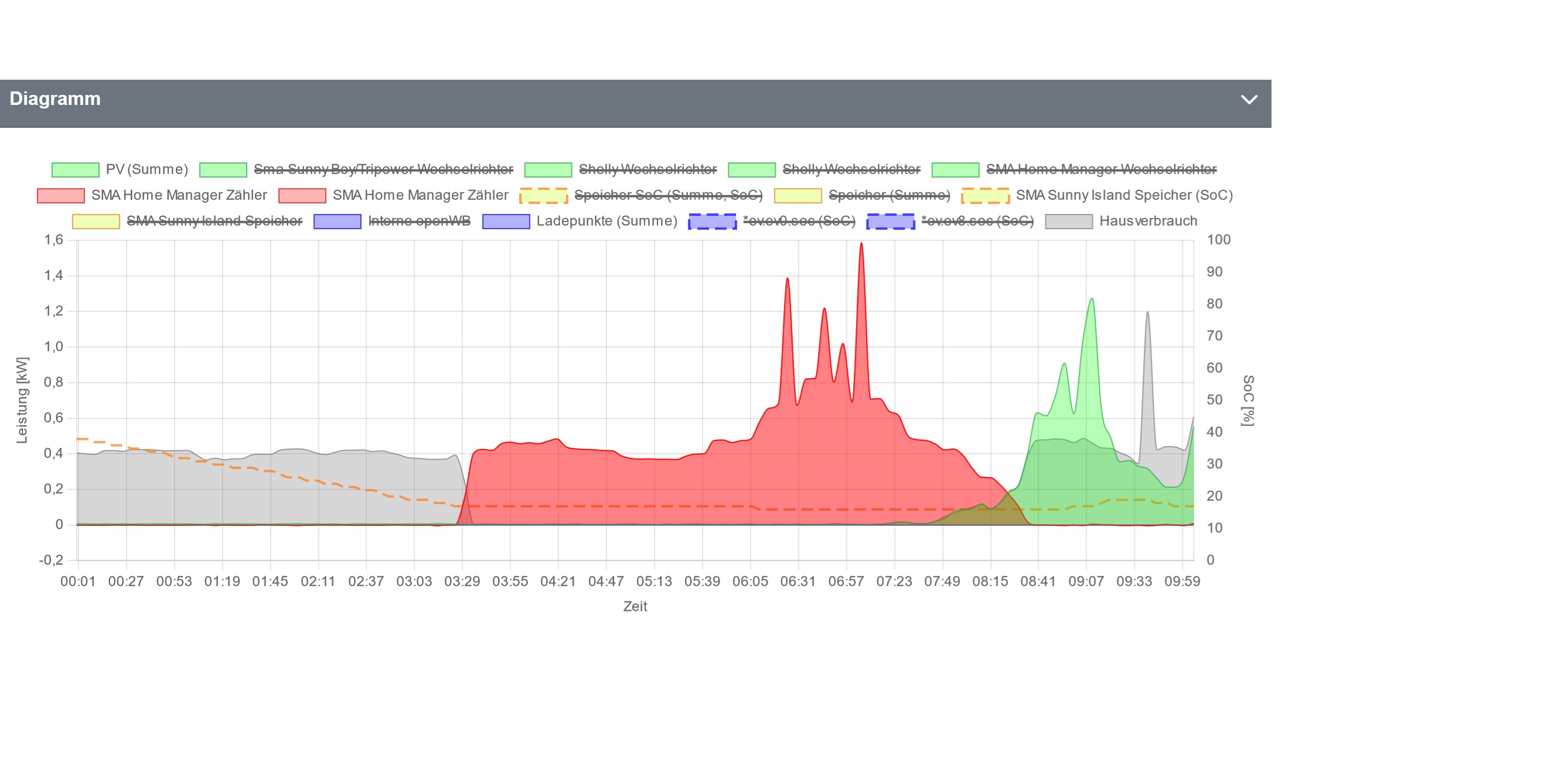Toggle PV (Summe) legend entry
Image resolution: width=1568 pixels, height=765 pixels.
146,169
